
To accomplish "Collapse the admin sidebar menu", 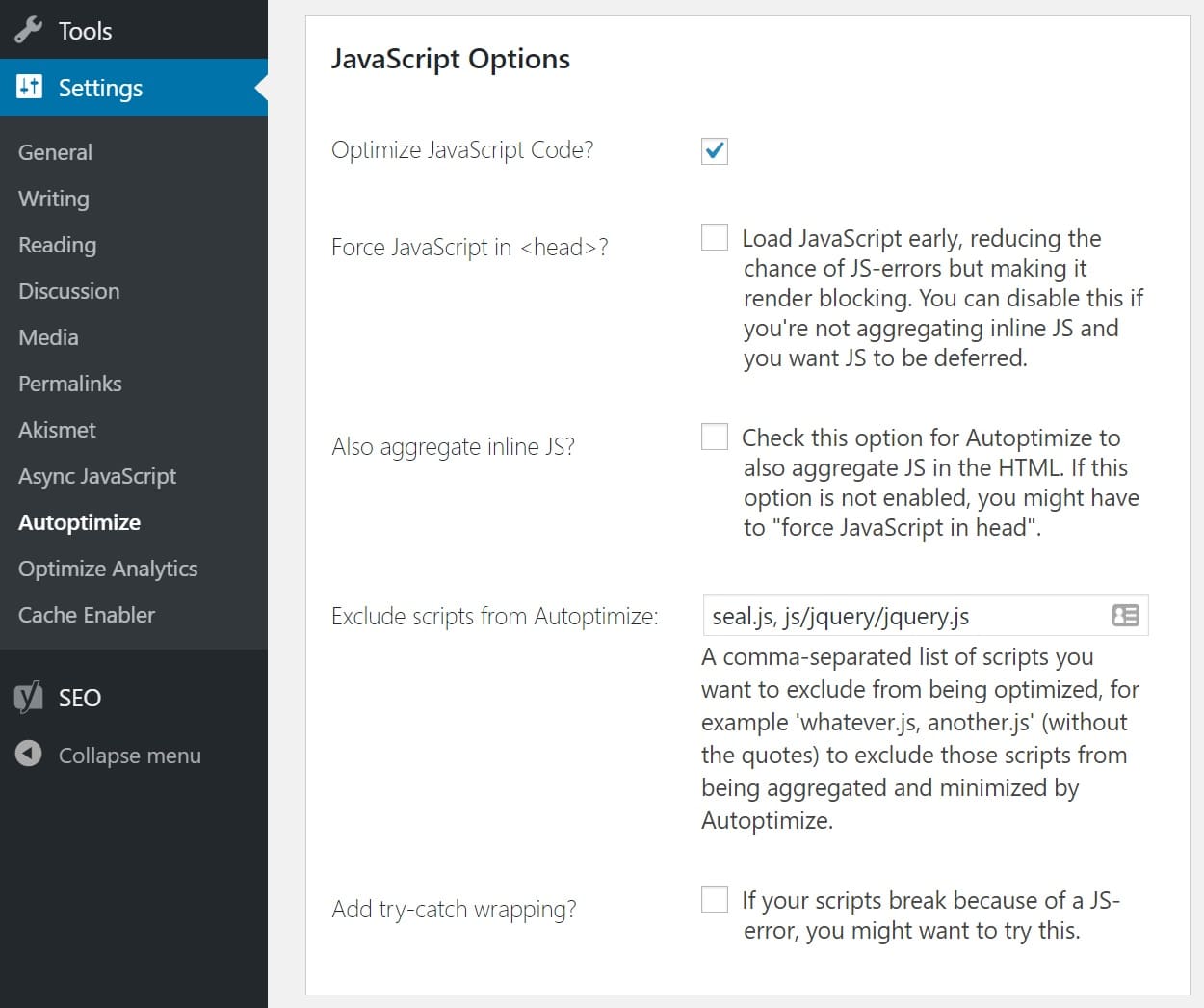I will tap(129, 755).
